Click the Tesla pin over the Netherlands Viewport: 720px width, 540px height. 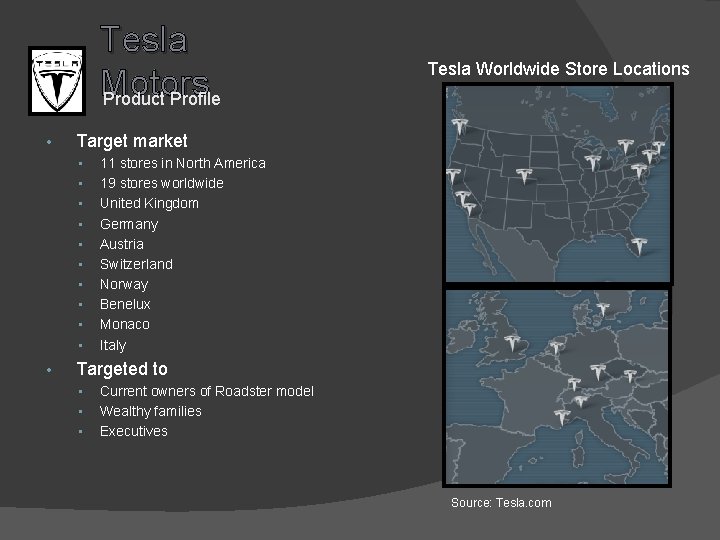click(x=556, y=348)
